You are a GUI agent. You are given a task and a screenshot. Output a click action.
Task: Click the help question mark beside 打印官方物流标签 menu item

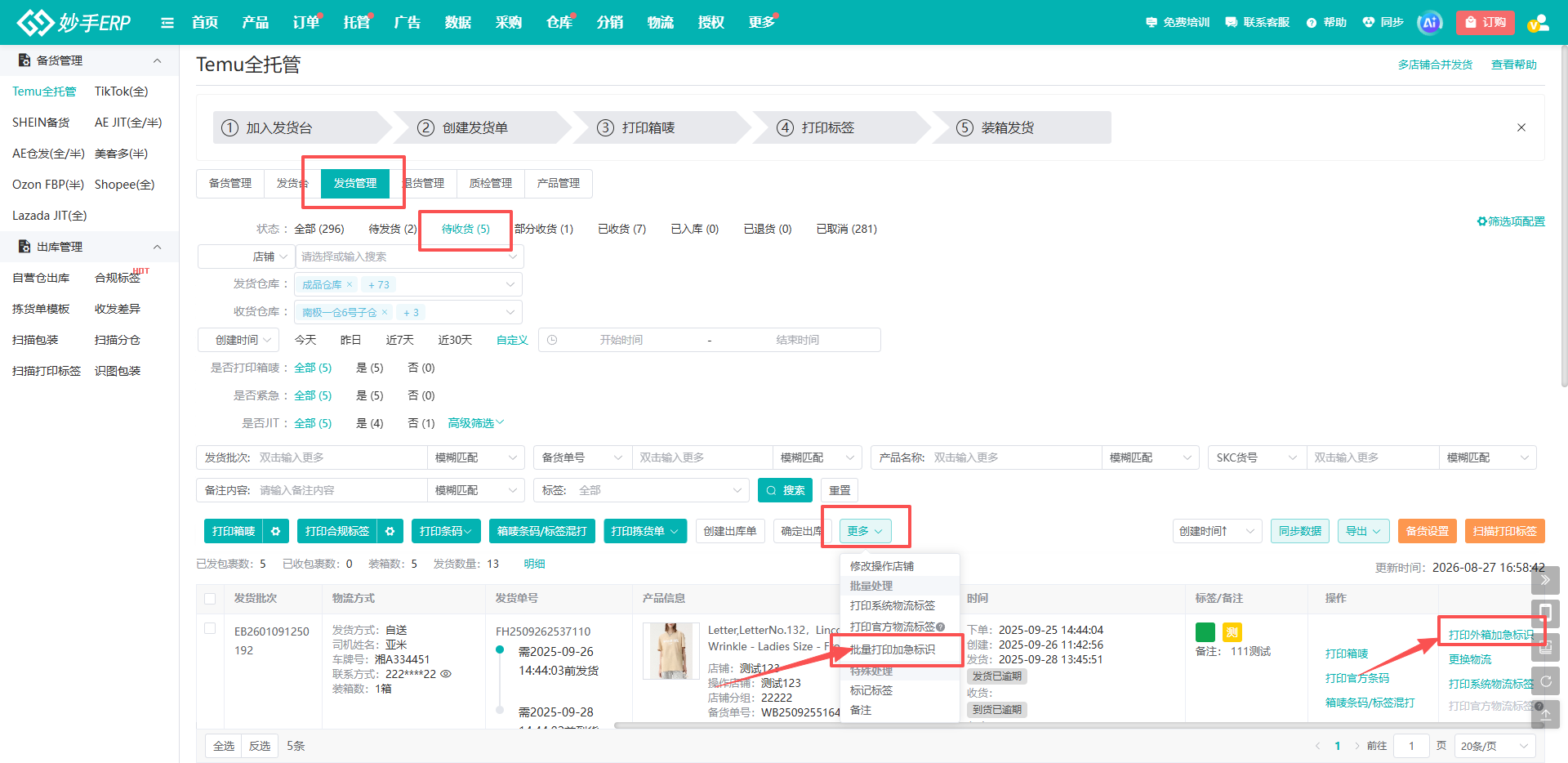[x=941, y=627]
